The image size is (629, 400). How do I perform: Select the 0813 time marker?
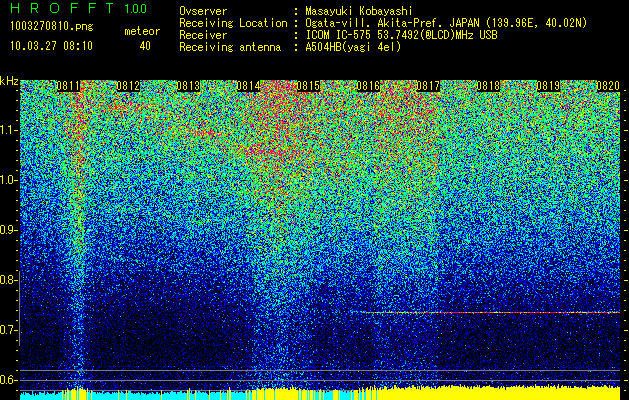point(188,86)
